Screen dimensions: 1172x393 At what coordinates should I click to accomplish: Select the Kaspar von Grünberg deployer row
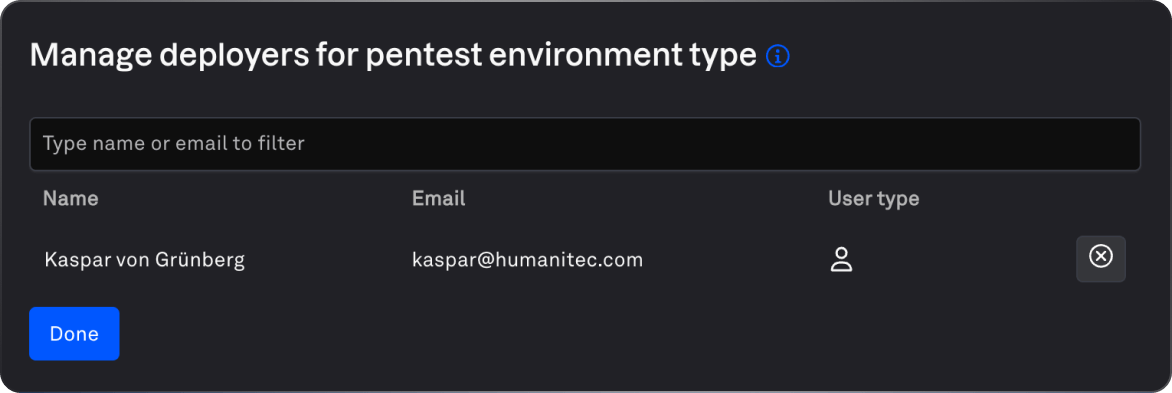click(x=585, y=259)
